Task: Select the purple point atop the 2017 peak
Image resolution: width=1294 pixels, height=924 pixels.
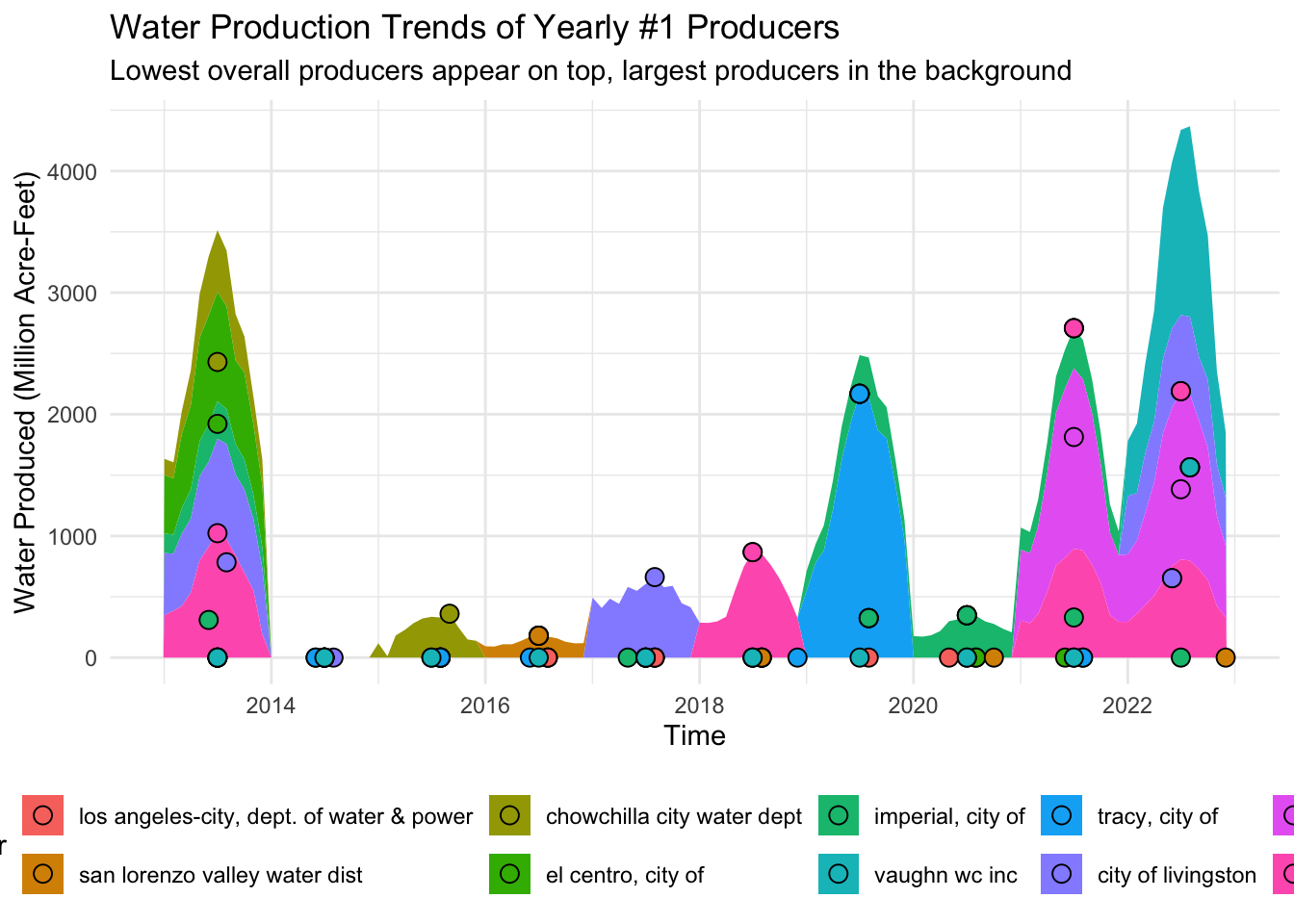Action: 655,577
